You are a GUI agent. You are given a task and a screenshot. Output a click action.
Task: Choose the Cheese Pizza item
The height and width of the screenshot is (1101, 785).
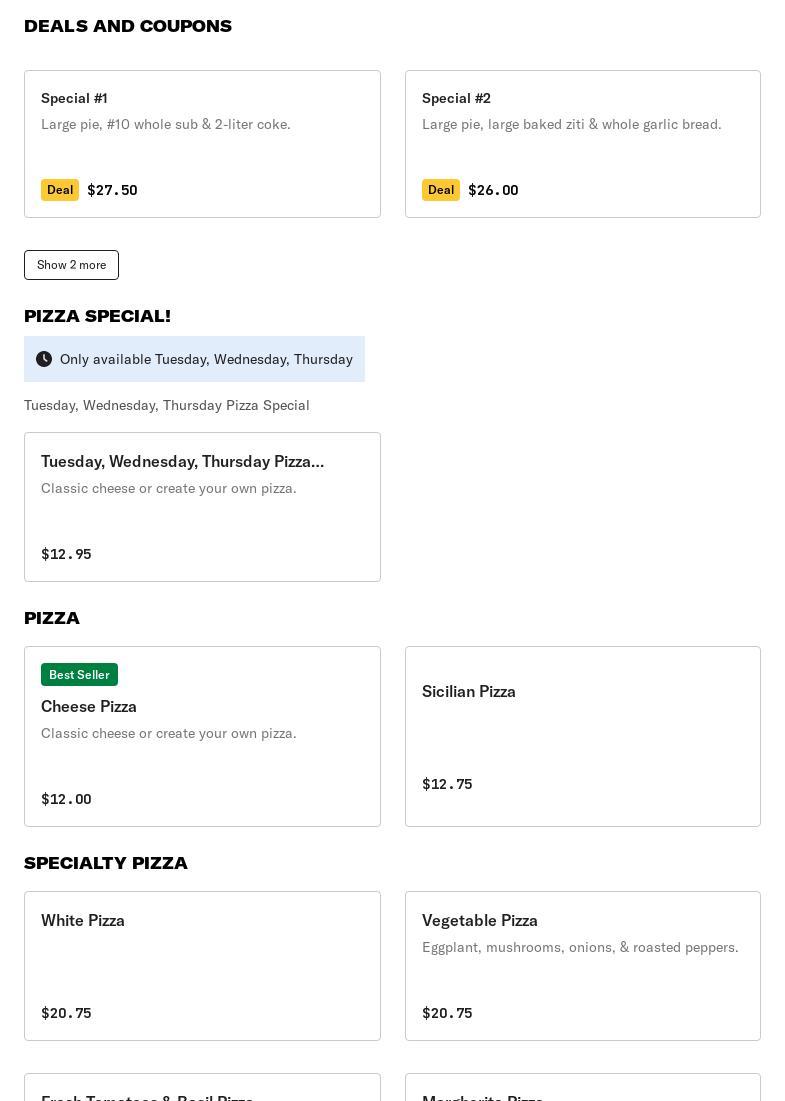(202, 737)
